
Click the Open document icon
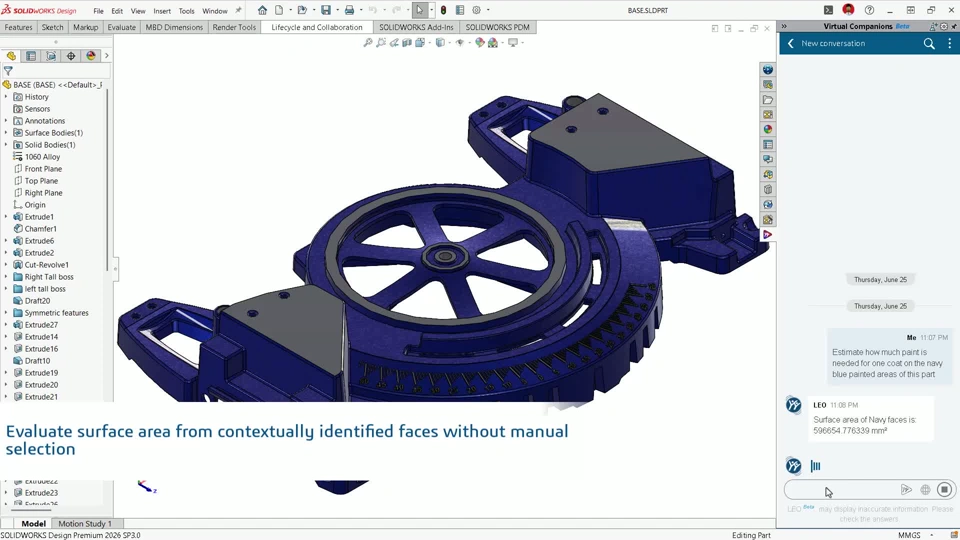pos(302,10)
